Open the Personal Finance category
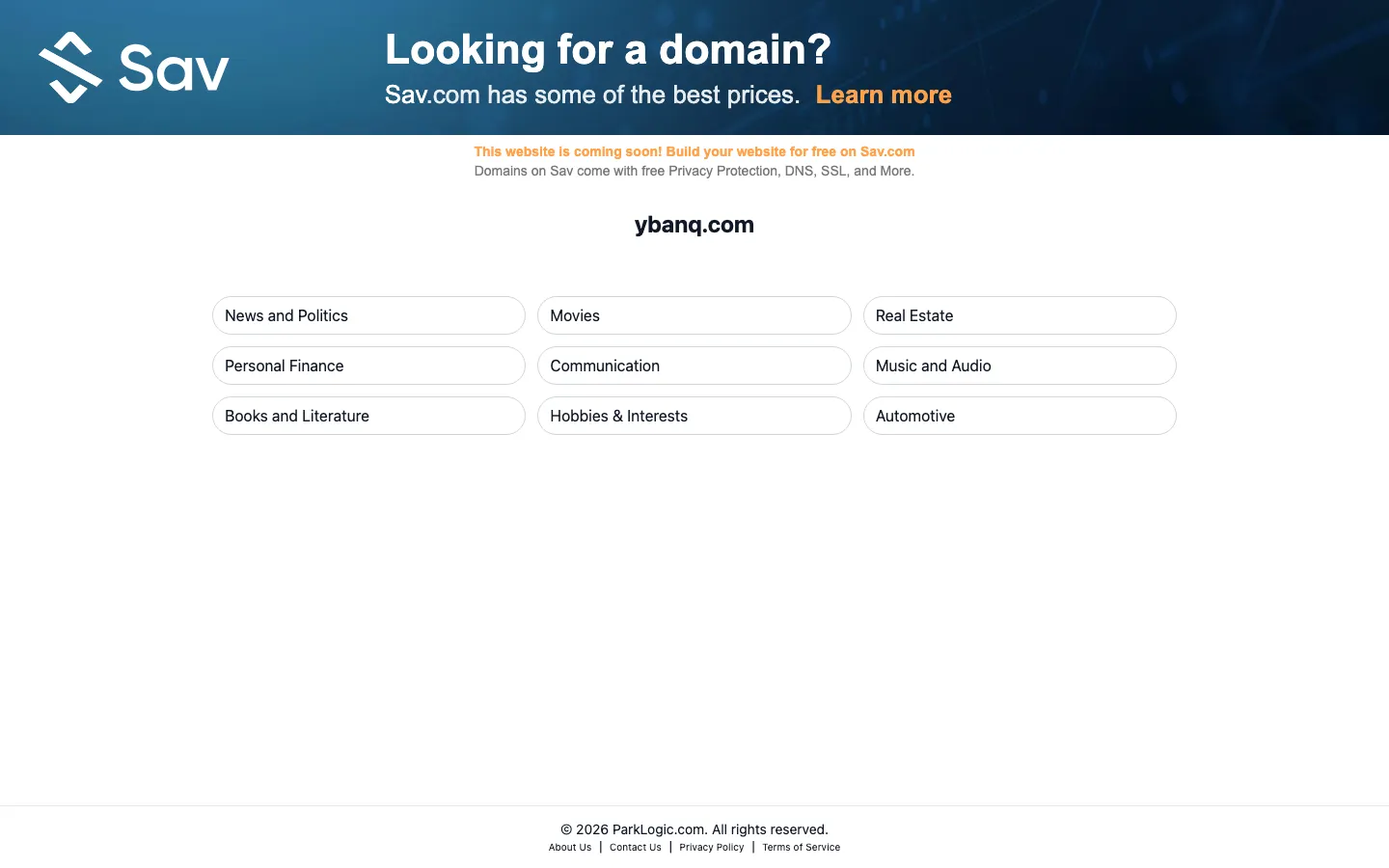 pyautogui.click(x=368, y=366)
